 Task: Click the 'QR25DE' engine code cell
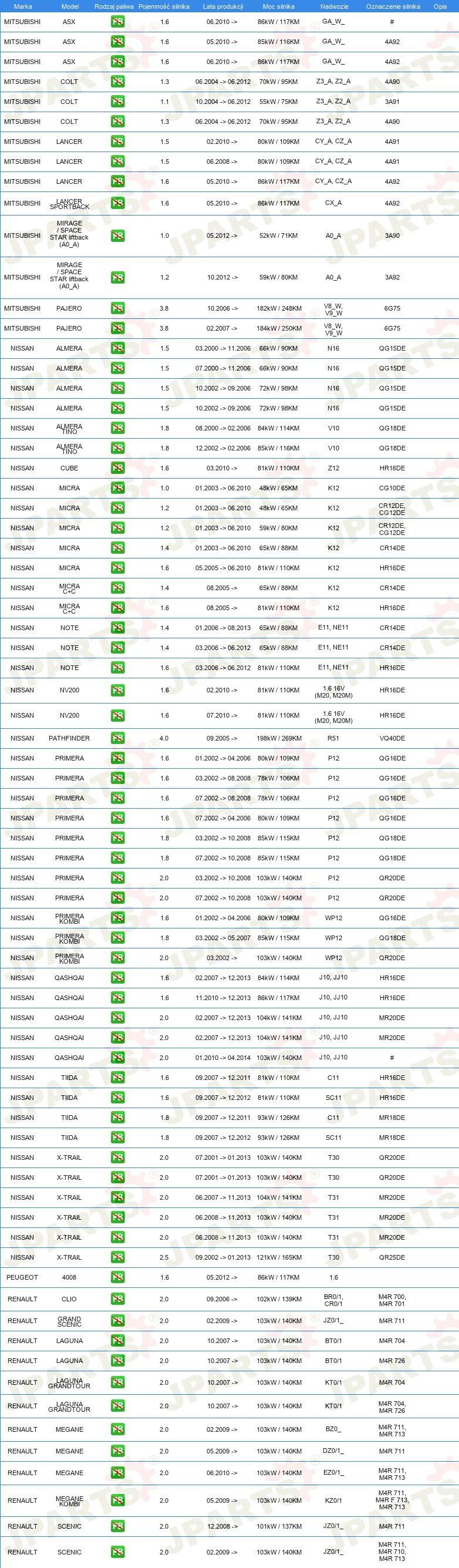(x=392, y=1258)
